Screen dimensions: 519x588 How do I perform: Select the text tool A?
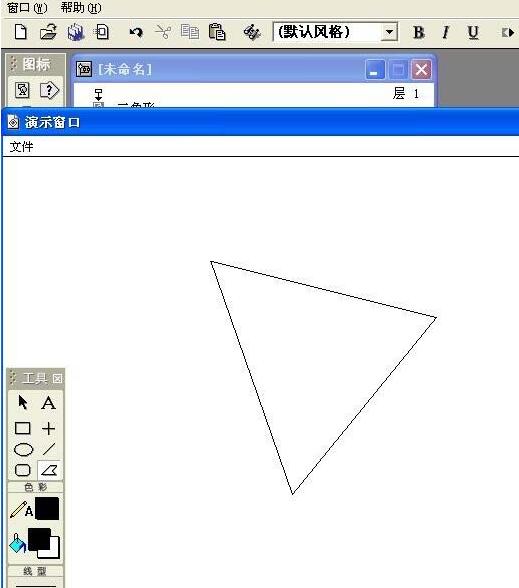tap(49, 403)
